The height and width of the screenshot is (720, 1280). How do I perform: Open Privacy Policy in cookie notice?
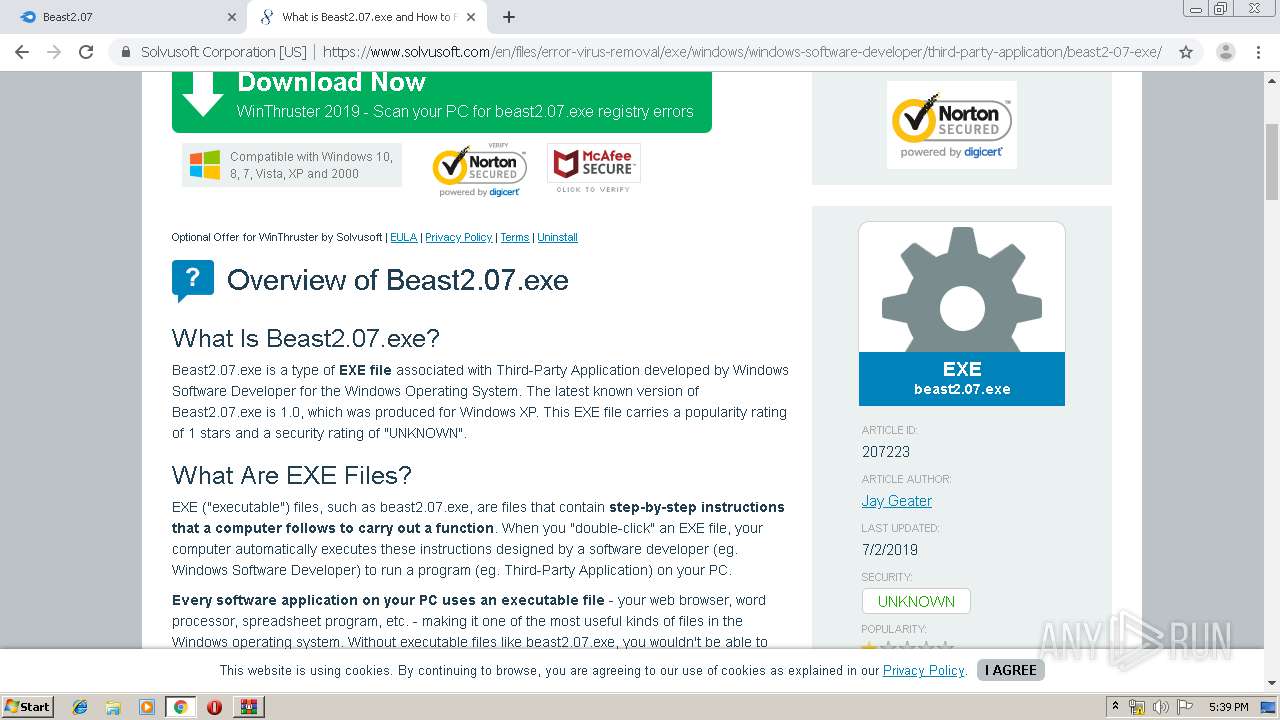pyautogui.click(x=923, y=670)
